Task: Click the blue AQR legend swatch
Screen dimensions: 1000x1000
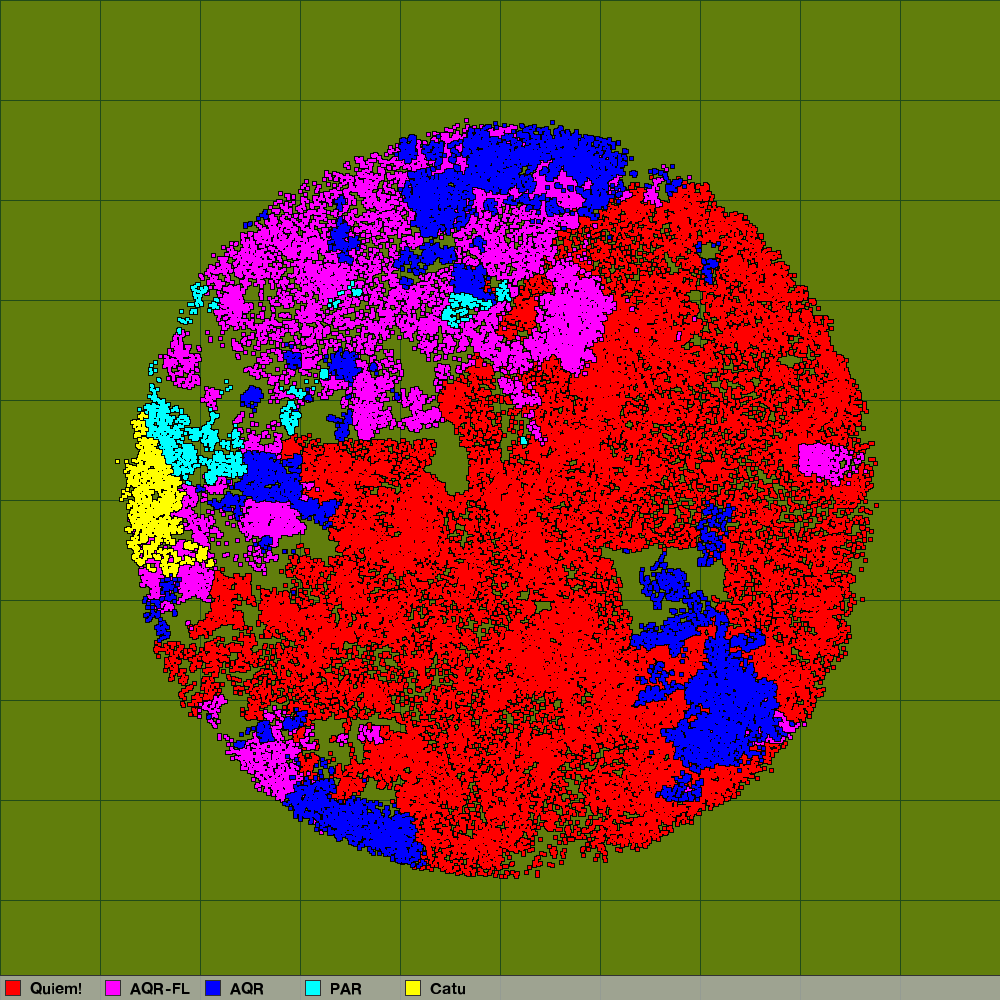Action: point(212,988)
